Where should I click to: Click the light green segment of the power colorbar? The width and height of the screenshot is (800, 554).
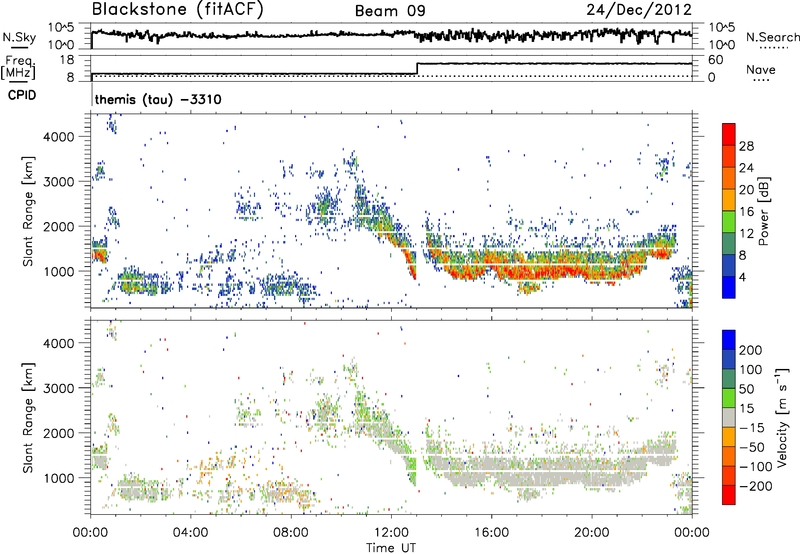click(x=729, y=222)
